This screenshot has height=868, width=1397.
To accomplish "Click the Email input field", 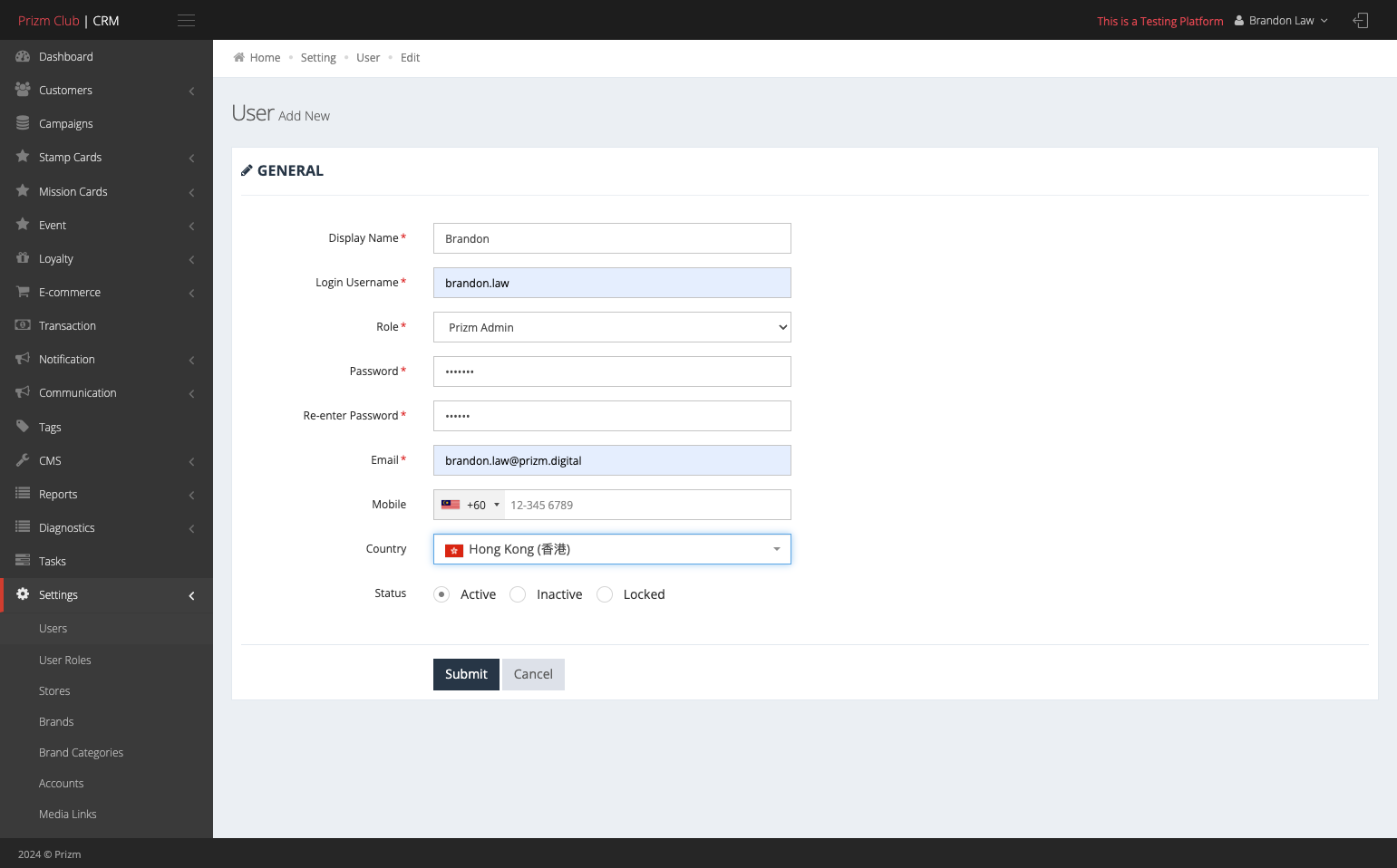I will coord(612,460).
